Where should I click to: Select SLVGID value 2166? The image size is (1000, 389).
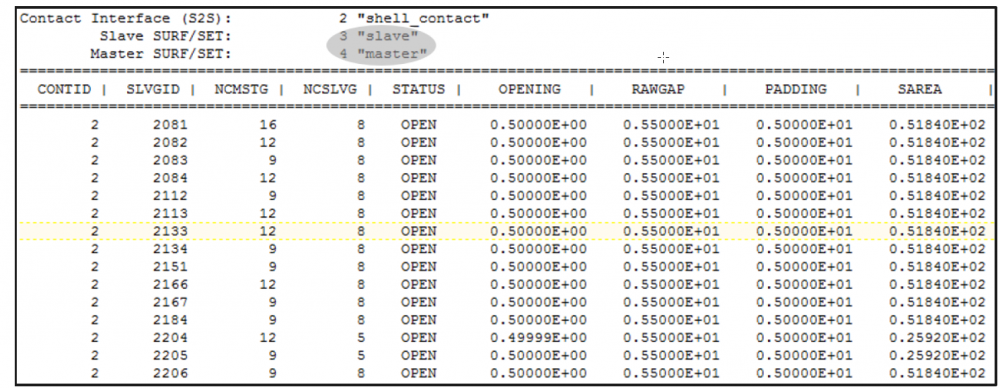[x=170, y=284]
